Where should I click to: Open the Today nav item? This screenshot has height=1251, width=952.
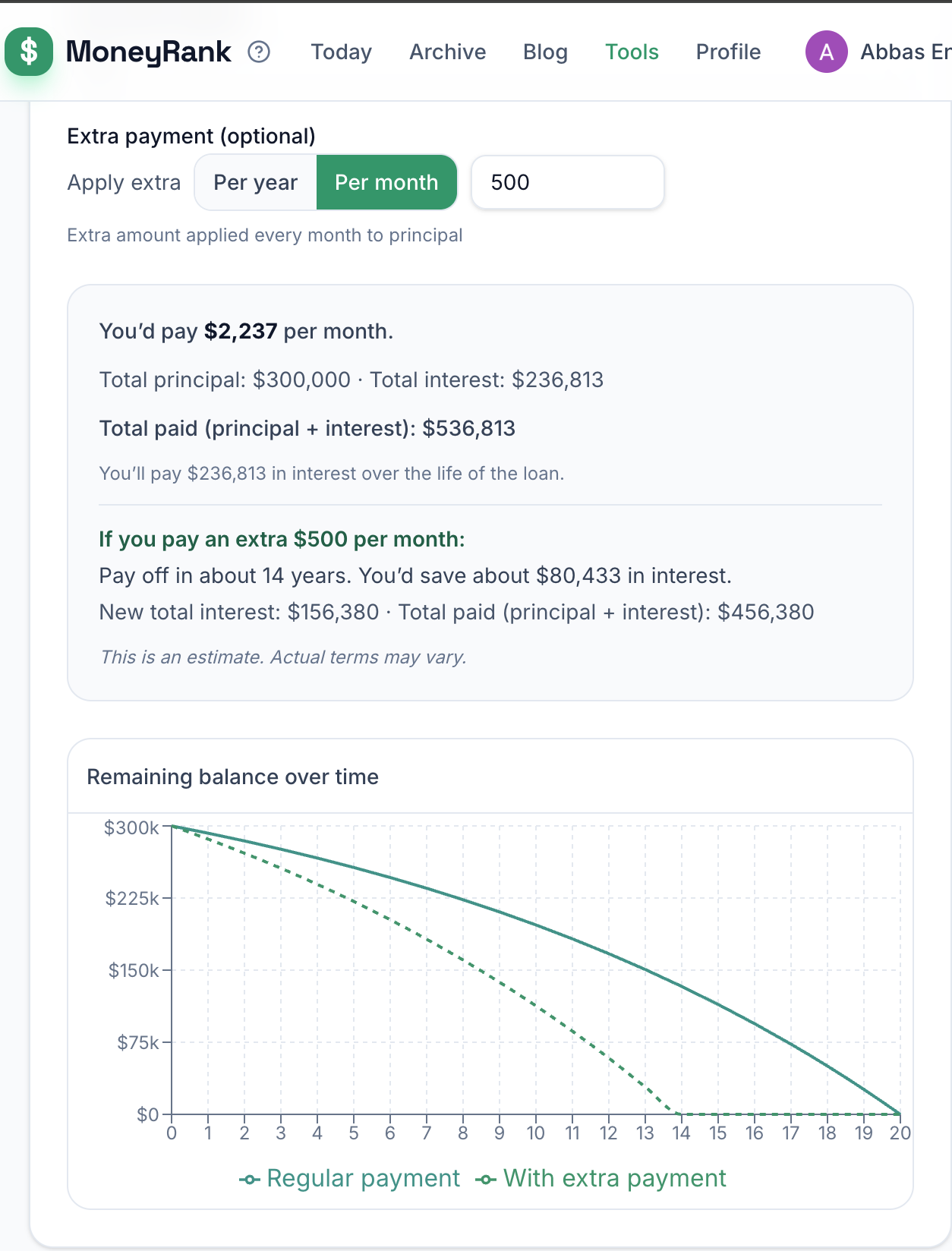coord(341,52)
